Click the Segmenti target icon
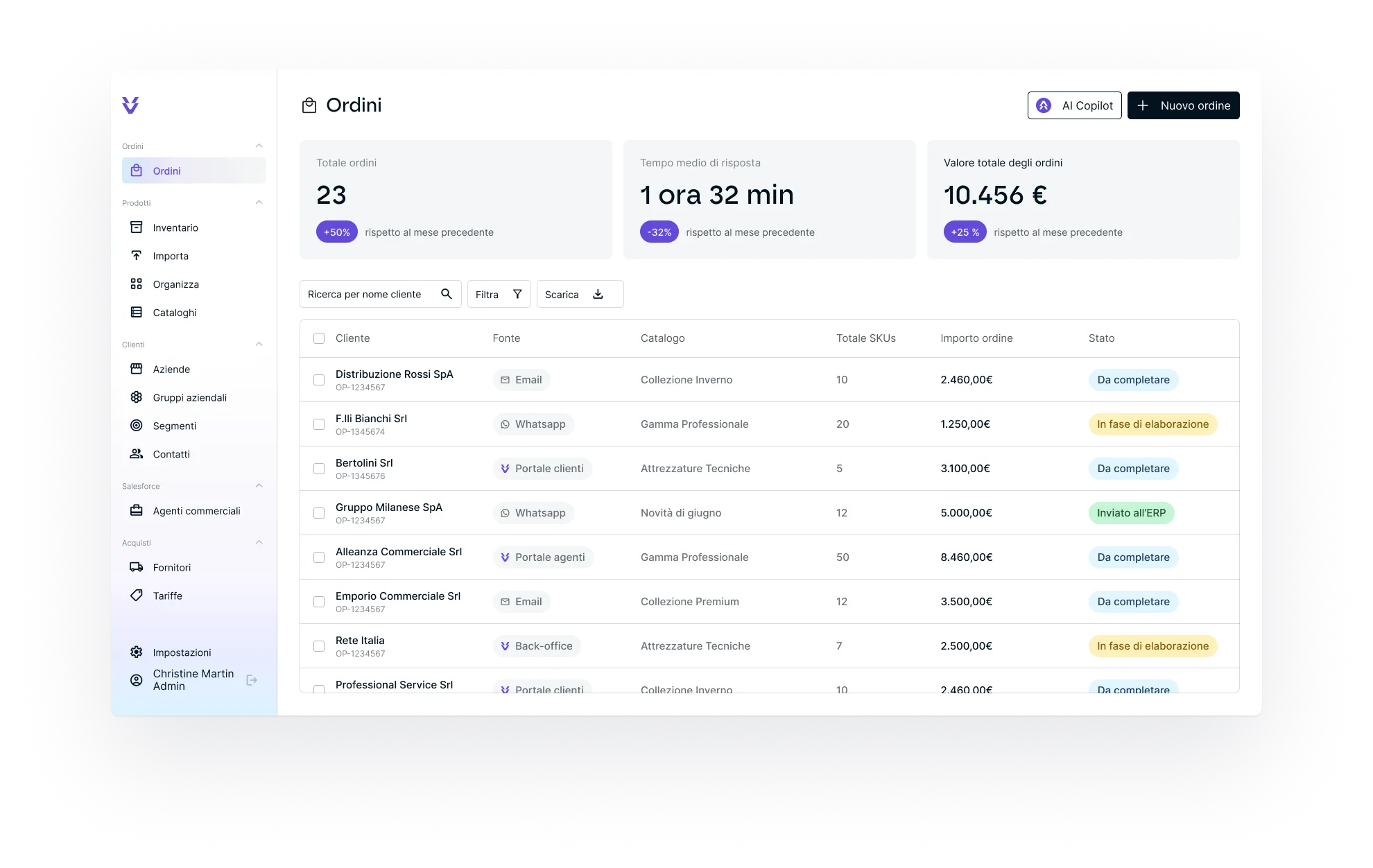 (x=137, y=426)
